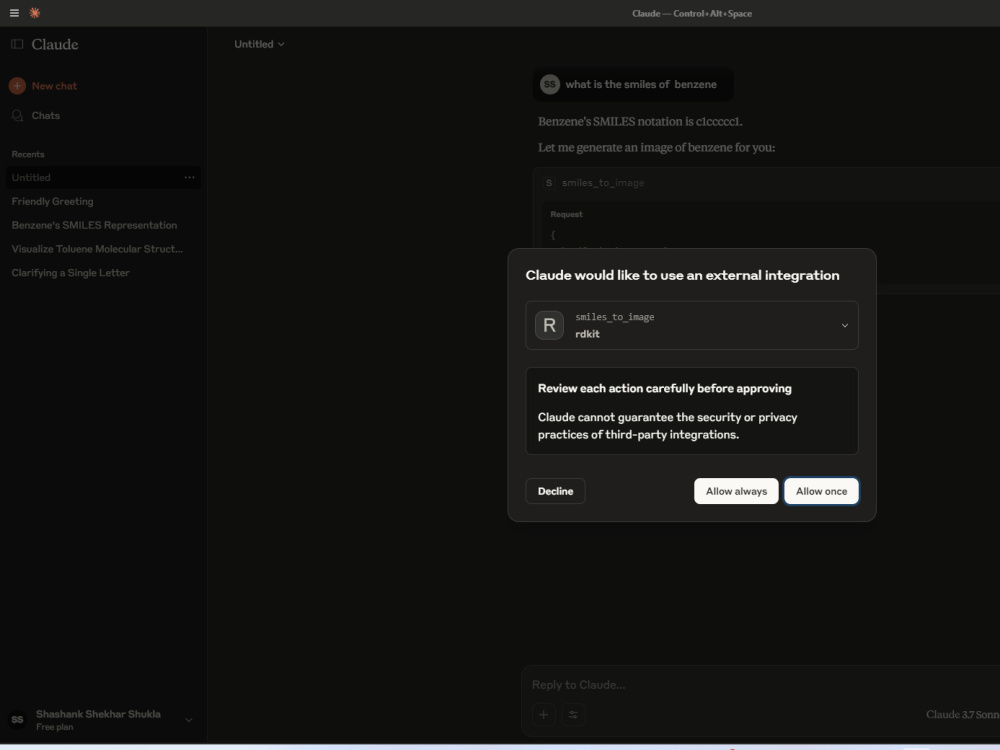This screenshot has width=1000, height=750.
Task: Click 'Review each action carefully before approving'
Action: point(665,388)
